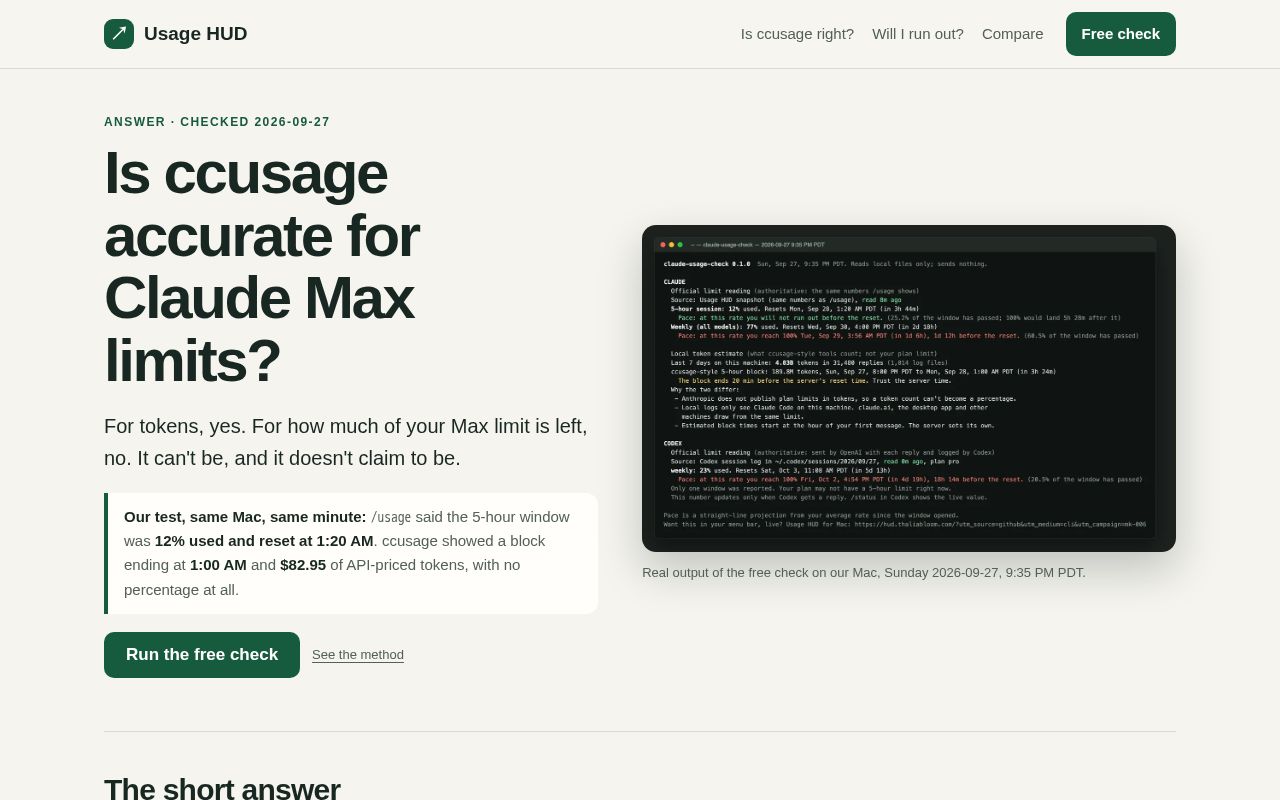
Task: Click the 'For tokens, yes' subtitle paragraph
Action: tap(346, 442)
